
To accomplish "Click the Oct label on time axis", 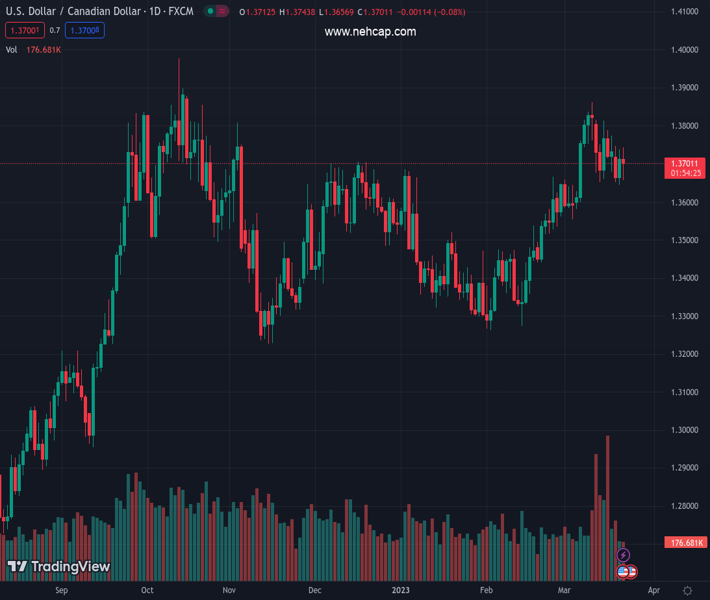I will coord(147,590).
